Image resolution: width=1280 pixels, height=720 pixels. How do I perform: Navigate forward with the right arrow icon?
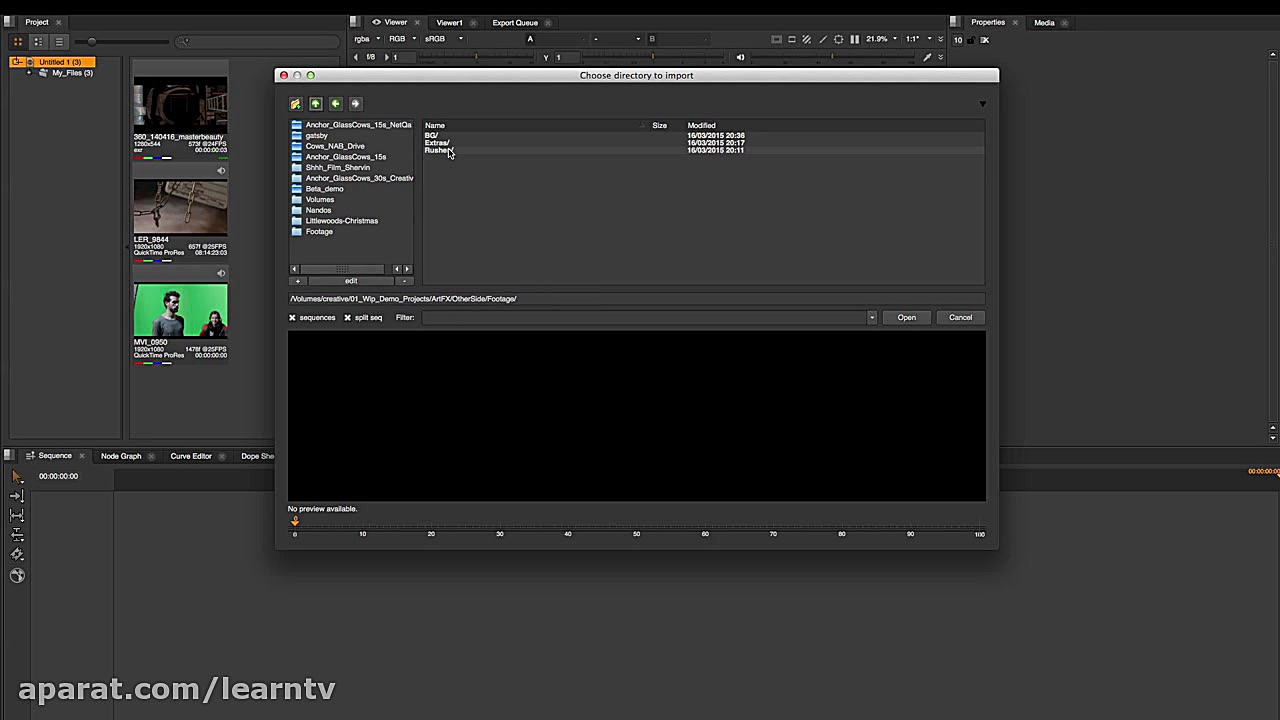click(x=355, y=104)
